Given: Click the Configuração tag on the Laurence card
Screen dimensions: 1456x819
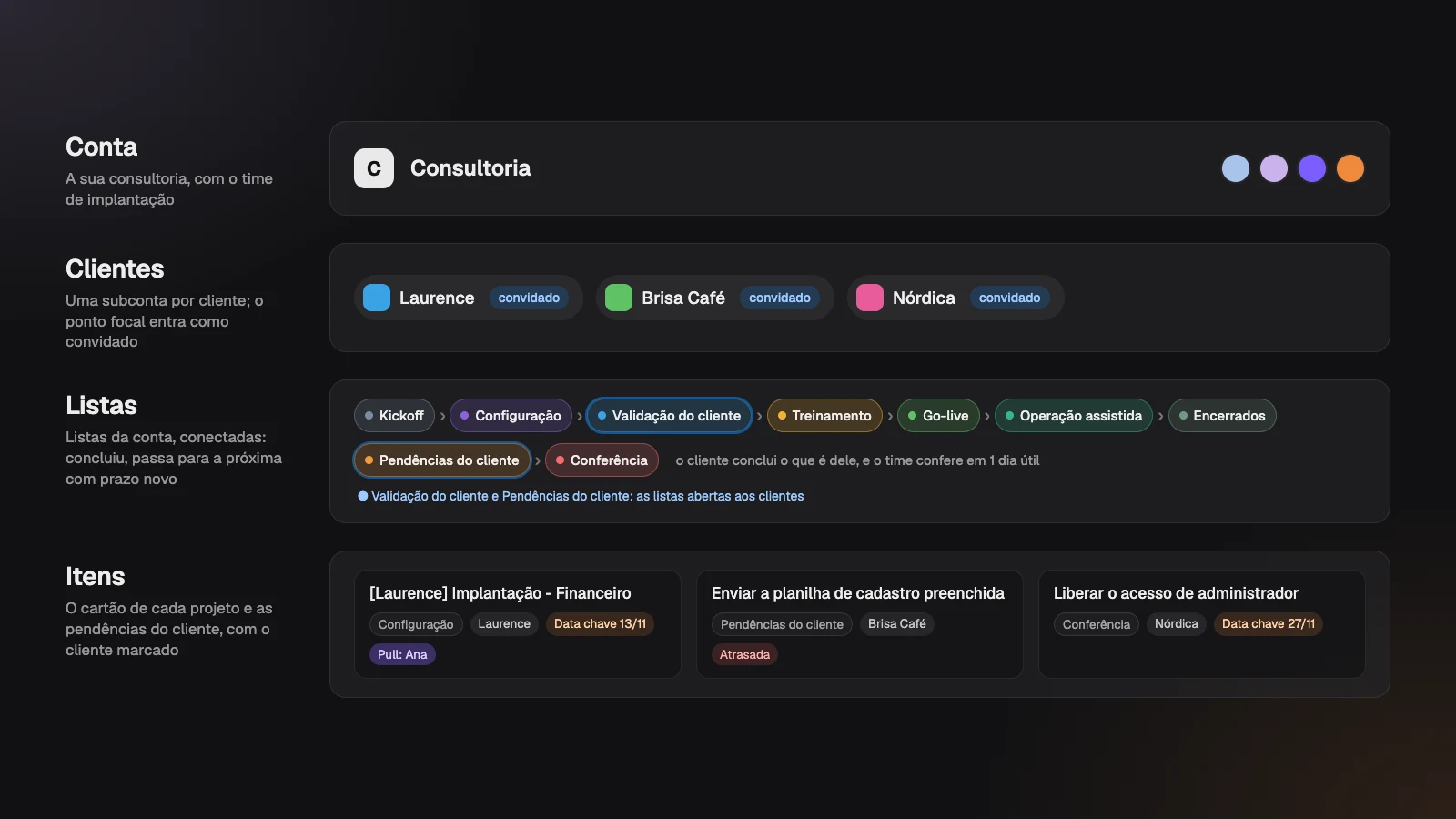Looking at the screenshot, I should pyautogui.click(x=416, y=624).
